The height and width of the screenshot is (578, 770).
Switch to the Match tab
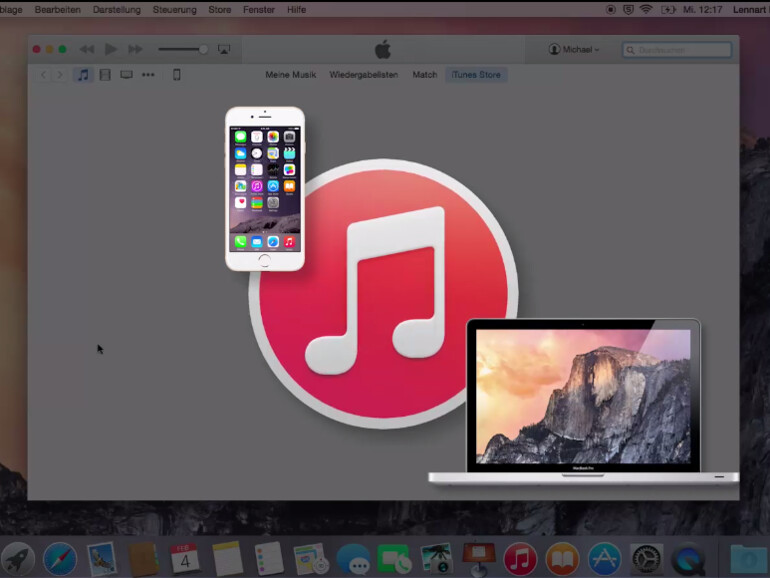coord(425,75)
